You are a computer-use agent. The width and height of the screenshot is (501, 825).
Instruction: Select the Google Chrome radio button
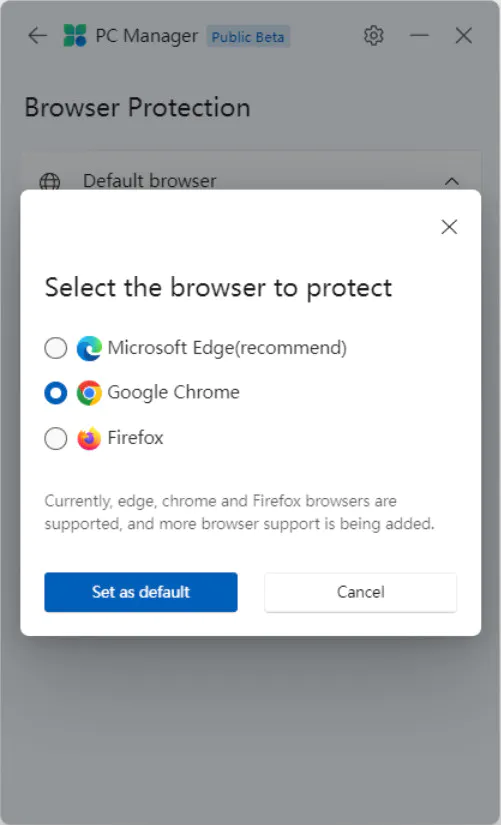click(x=56, y=393)
